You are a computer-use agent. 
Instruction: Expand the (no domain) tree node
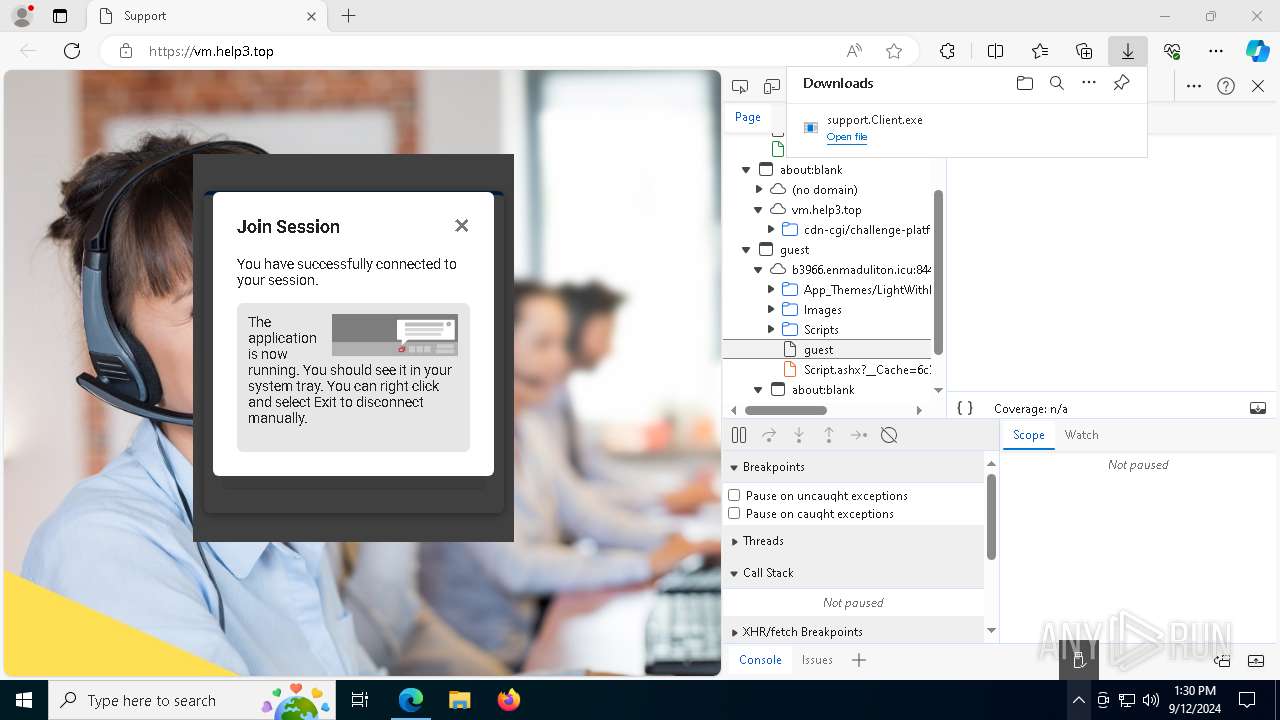759,189
